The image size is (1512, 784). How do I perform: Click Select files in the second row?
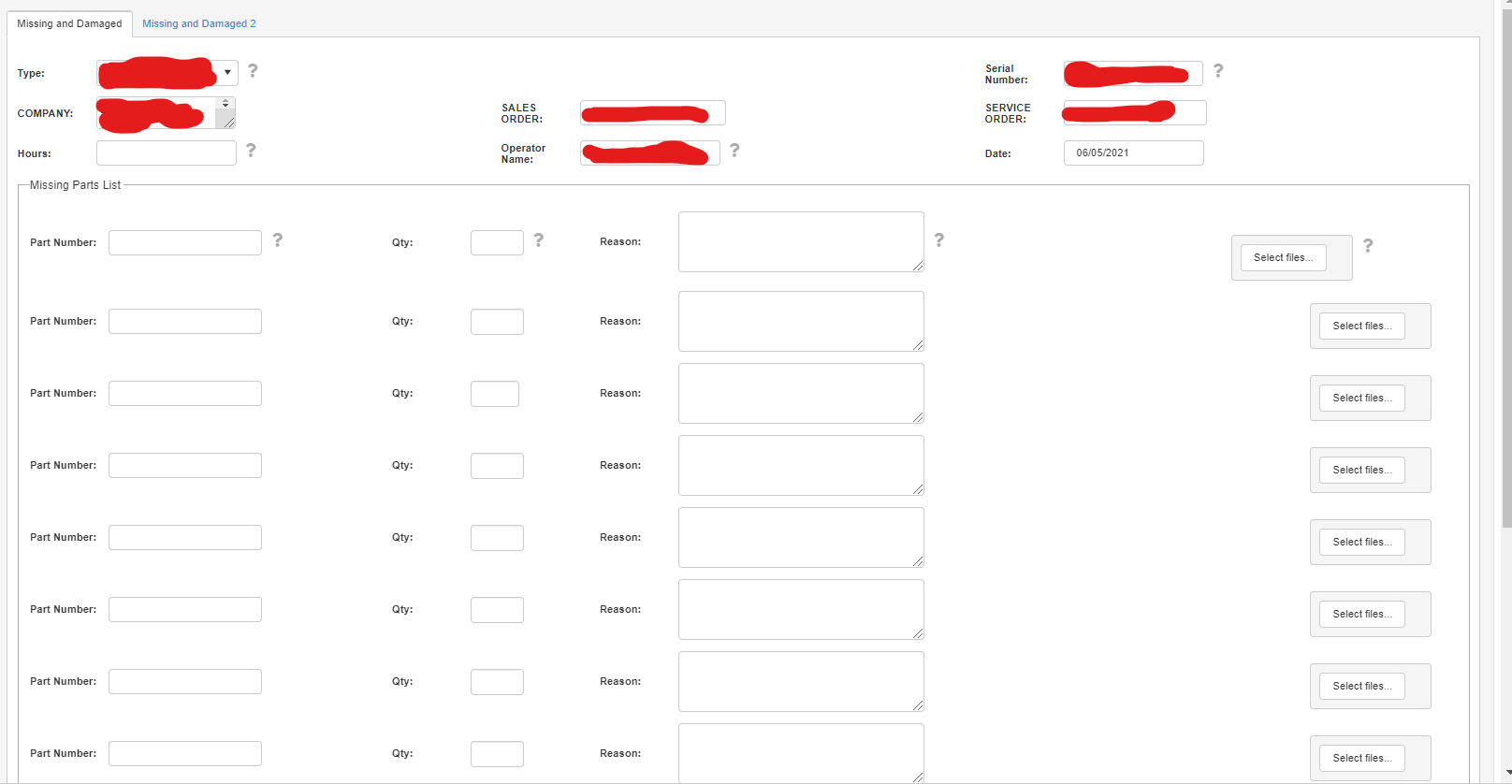click(x=1362, y=326)
